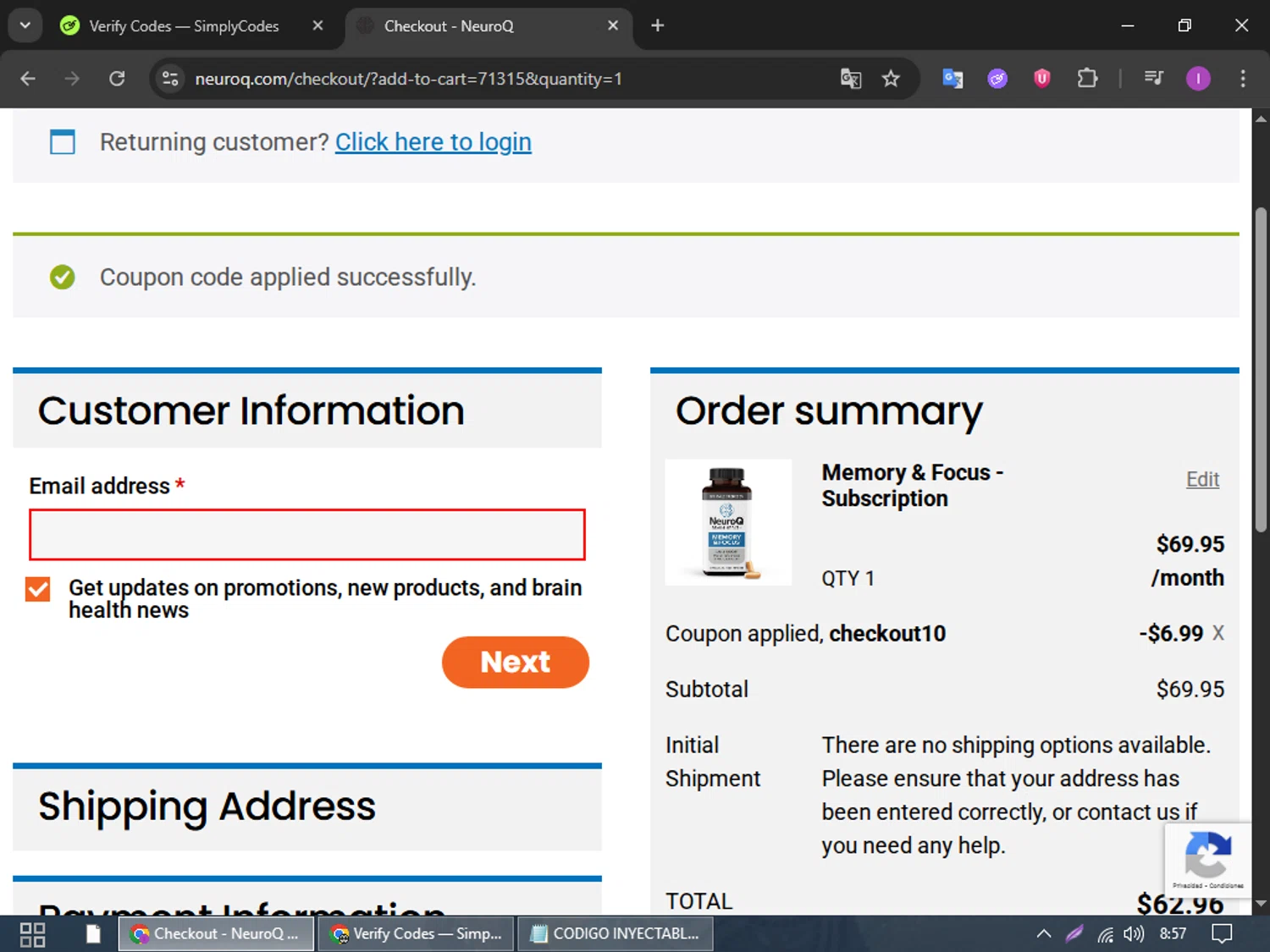Click the page vertical scrollbar thumb
Image resolution: width=1270 pixels, height=952 pixels.
(x=1261, y=369)
